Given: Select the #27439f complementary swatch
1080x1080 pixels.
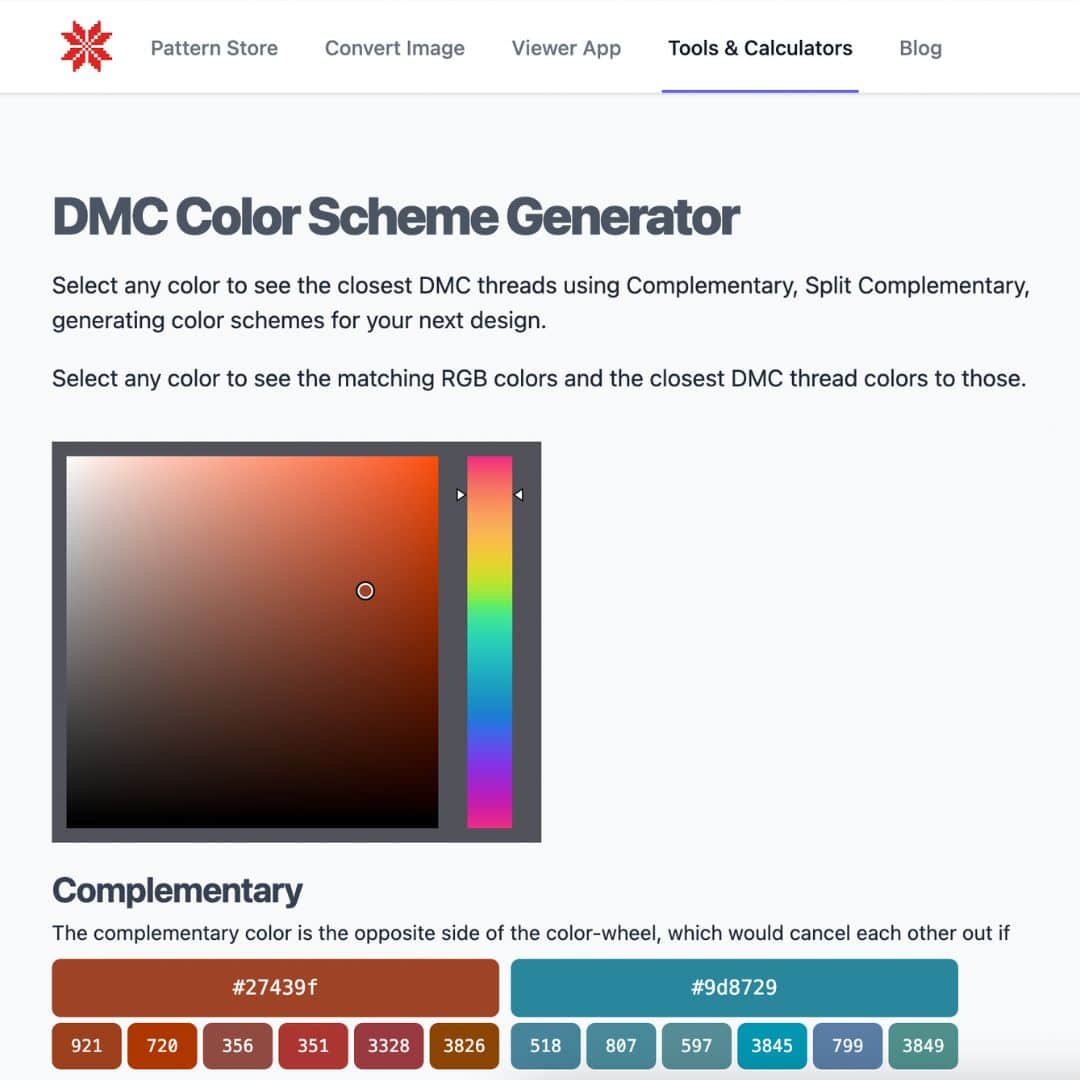Looking at the screenshot, I should coord(275,987).
